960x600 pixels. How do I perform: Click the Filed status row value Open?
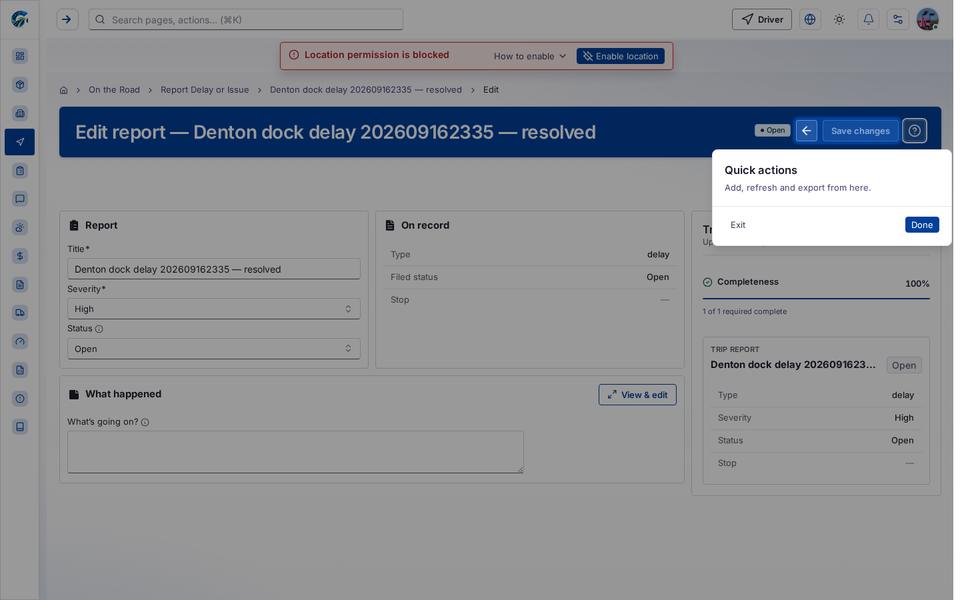coord(658,277)
